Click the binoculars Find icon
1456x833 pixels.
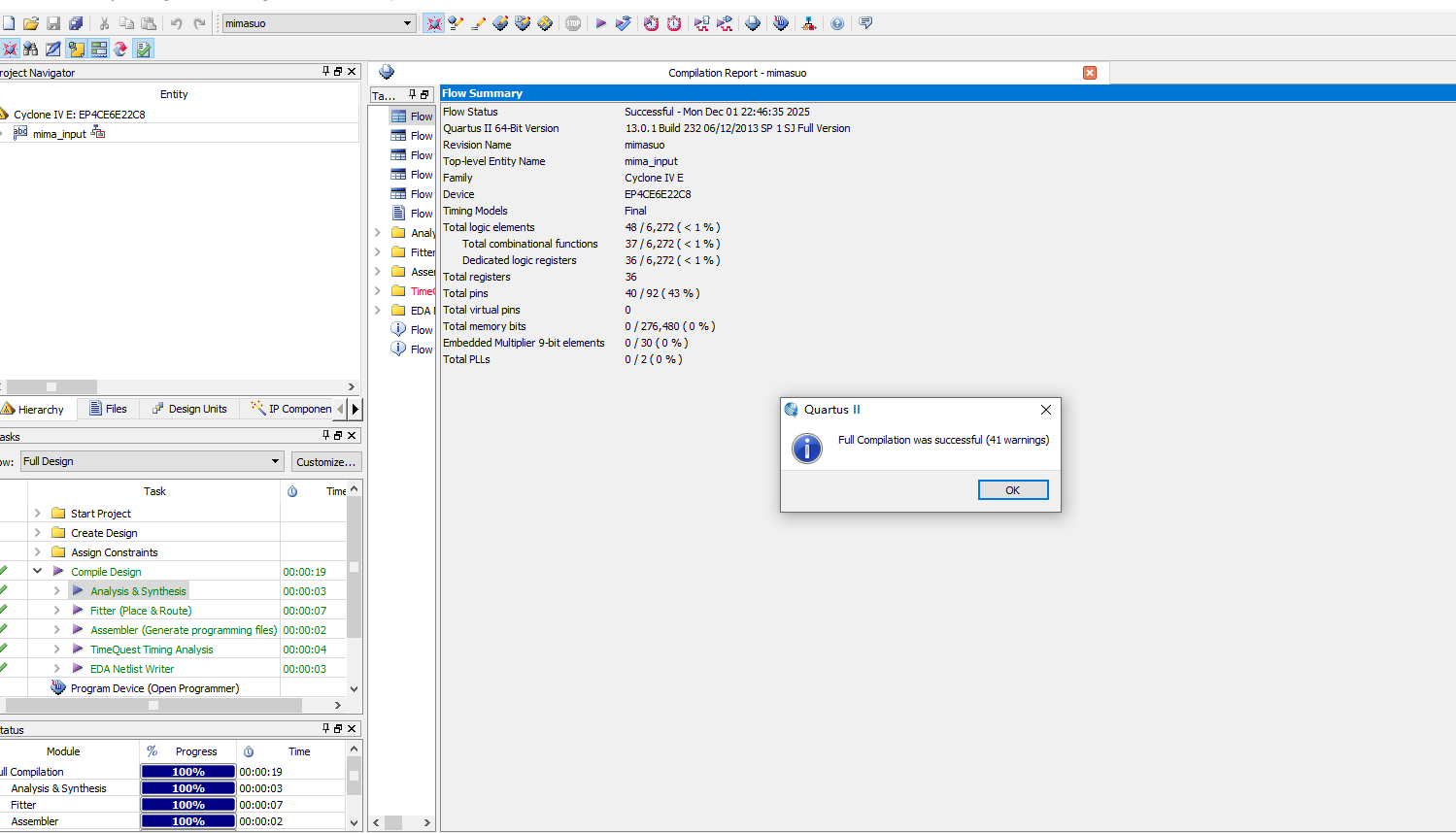31,49
